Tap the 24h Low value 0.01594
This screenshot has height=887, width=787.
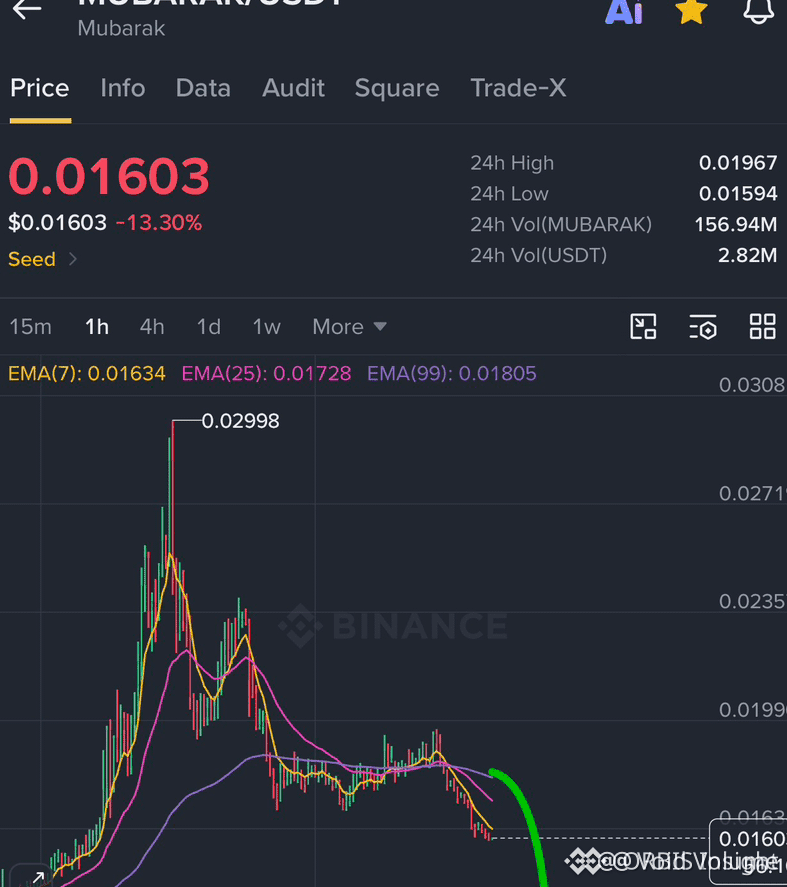click(x=738, y=193)
